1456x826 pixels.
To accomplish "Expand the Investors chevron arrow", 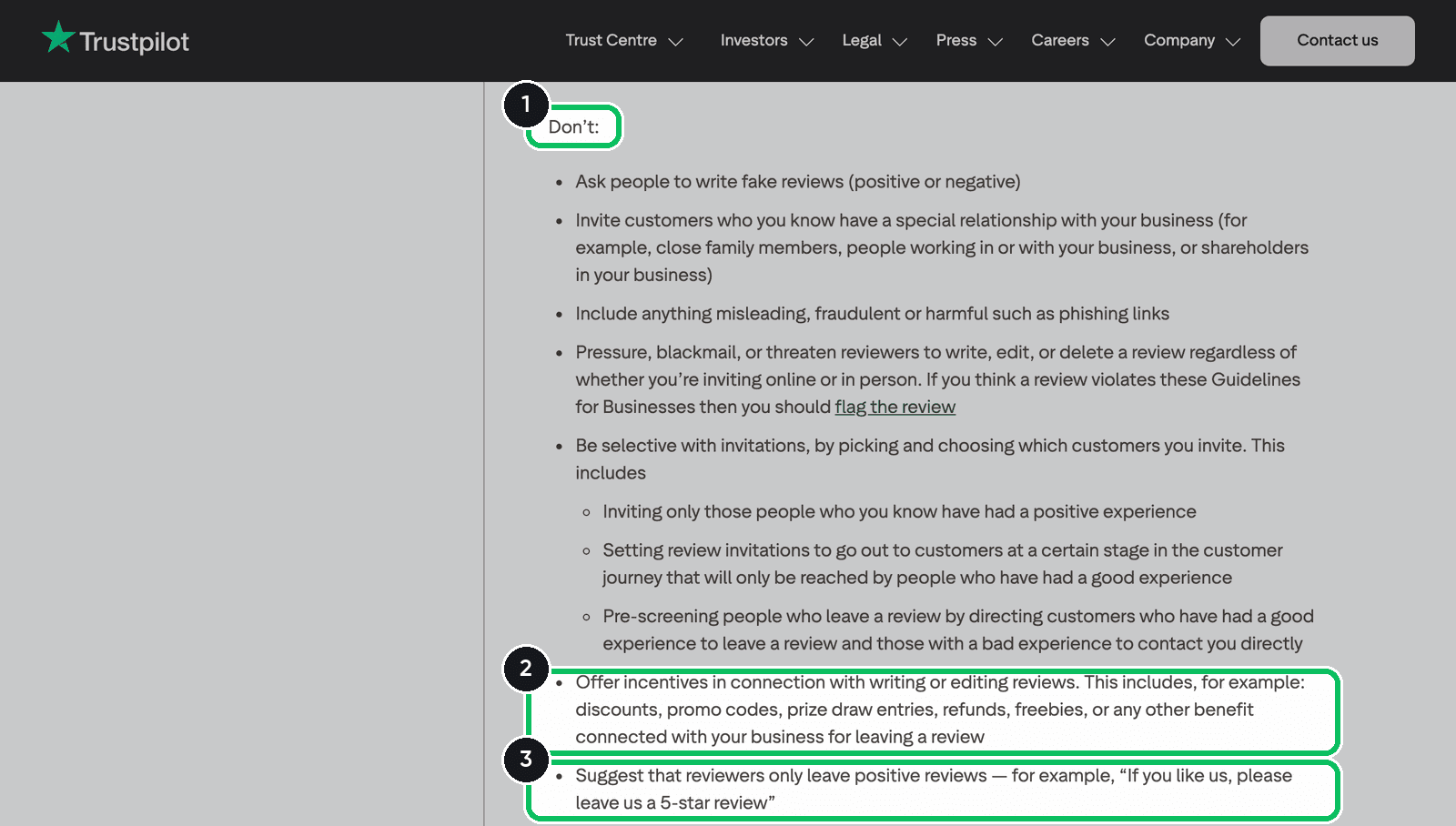I will pyautogui.click(x=806, y=42).
